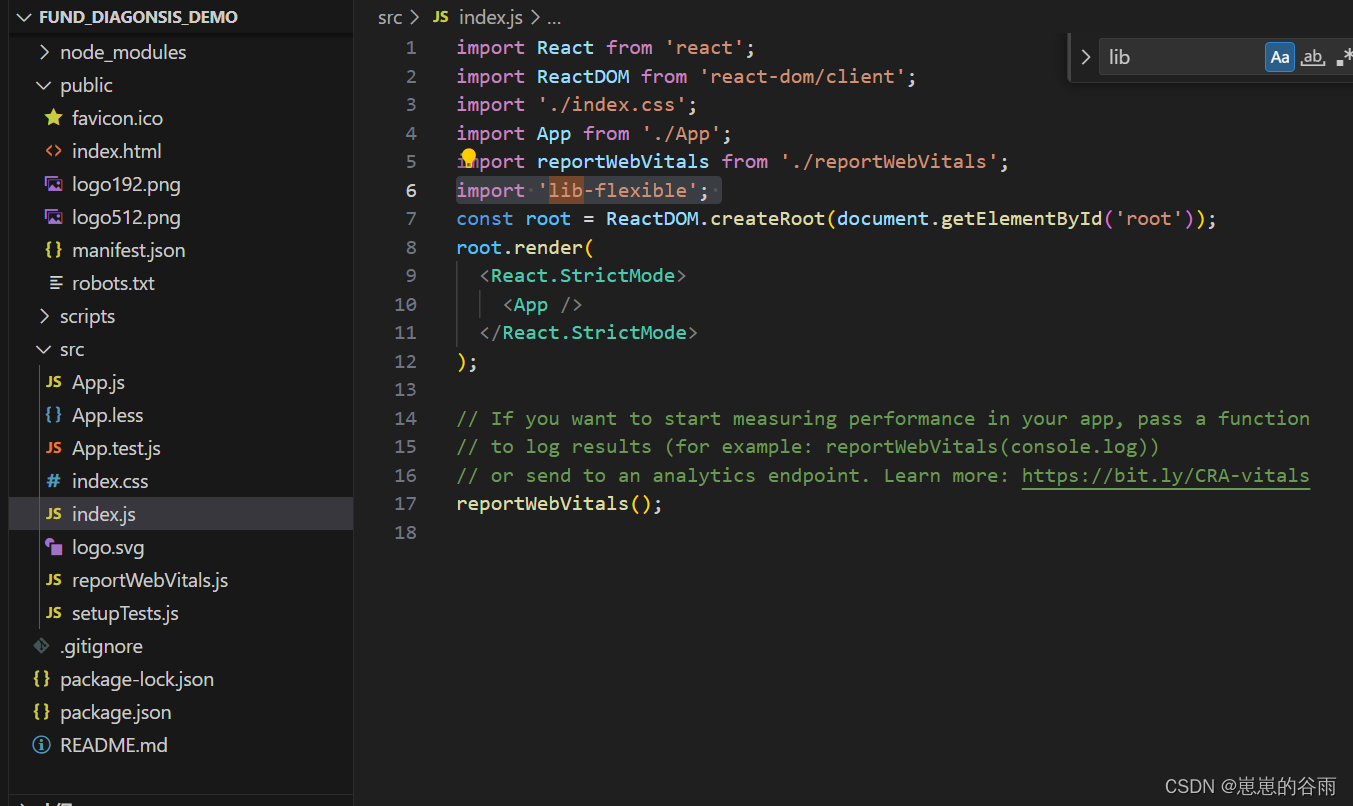Click the JS icon in the breadcrumb
The width and height of the screenshot is (1353, 806).
[x=440, y=17]
